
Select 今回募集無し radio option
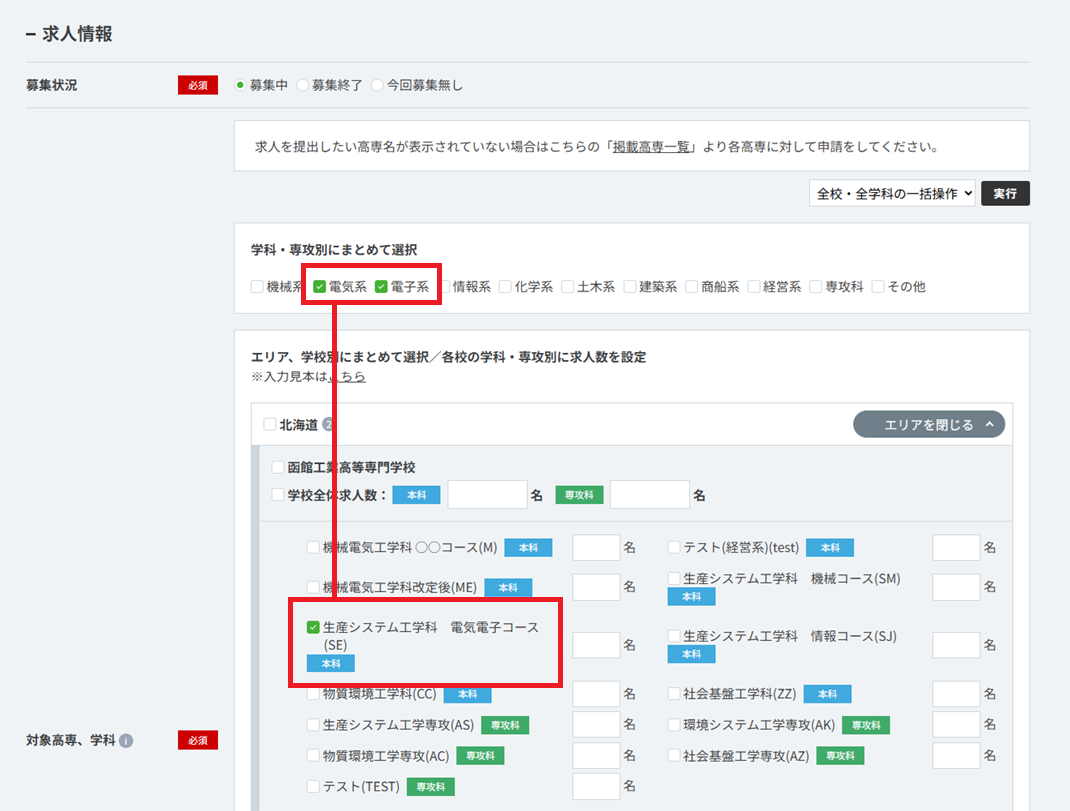(x=377, y=85)
